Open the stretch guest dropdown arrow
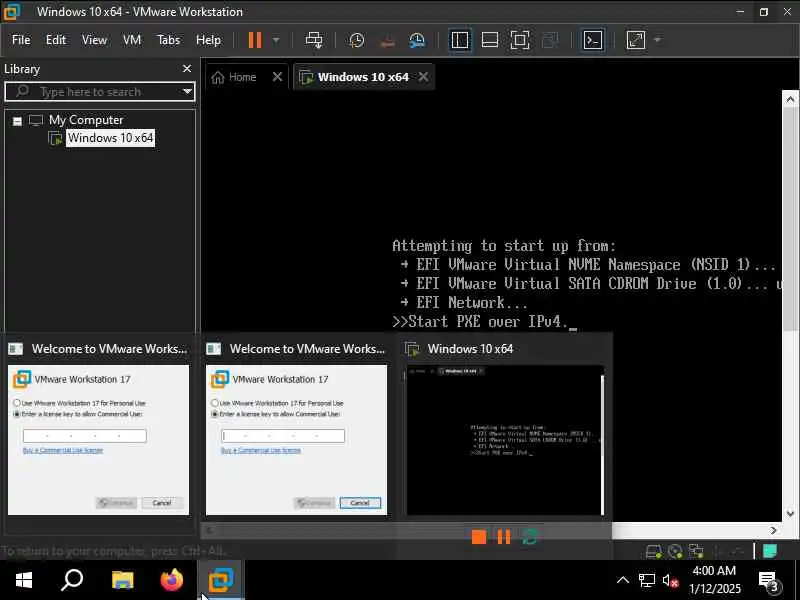Screen dimensions: 800x600 coord(657,40)
